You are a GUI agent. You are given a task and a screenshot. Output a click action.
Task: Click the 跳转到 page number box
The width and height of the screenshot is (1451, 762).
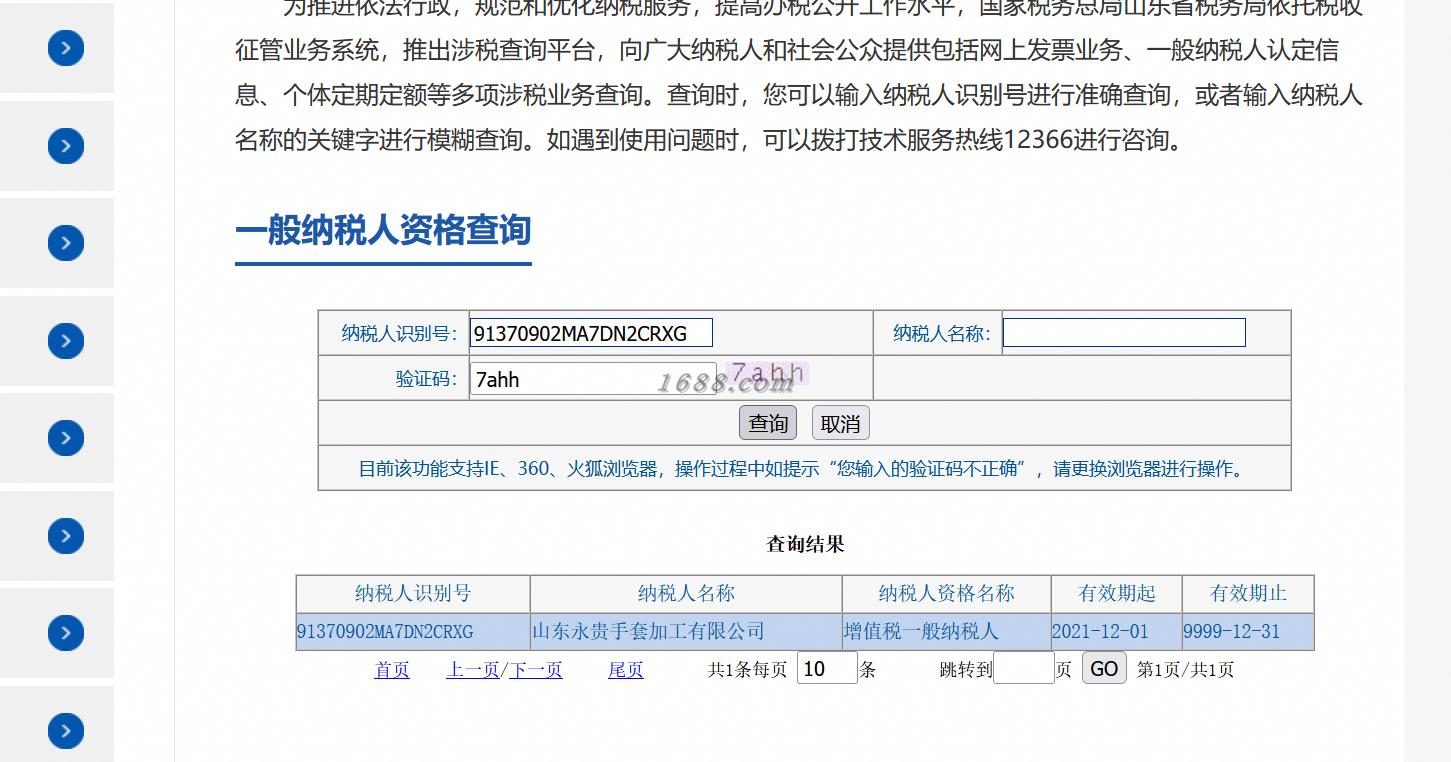pyautogui.click(x=1024, y=668)
